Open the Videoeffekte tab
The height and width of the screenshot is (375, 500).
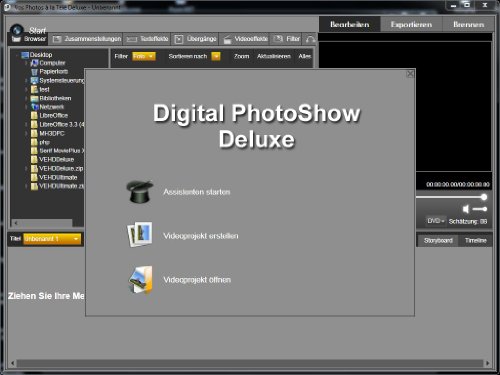pyautogui.click(x=245, y=39)
